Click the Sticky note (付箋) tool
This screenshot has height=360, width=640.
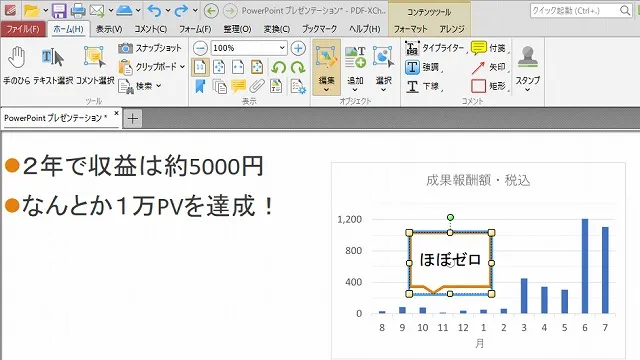489,48
